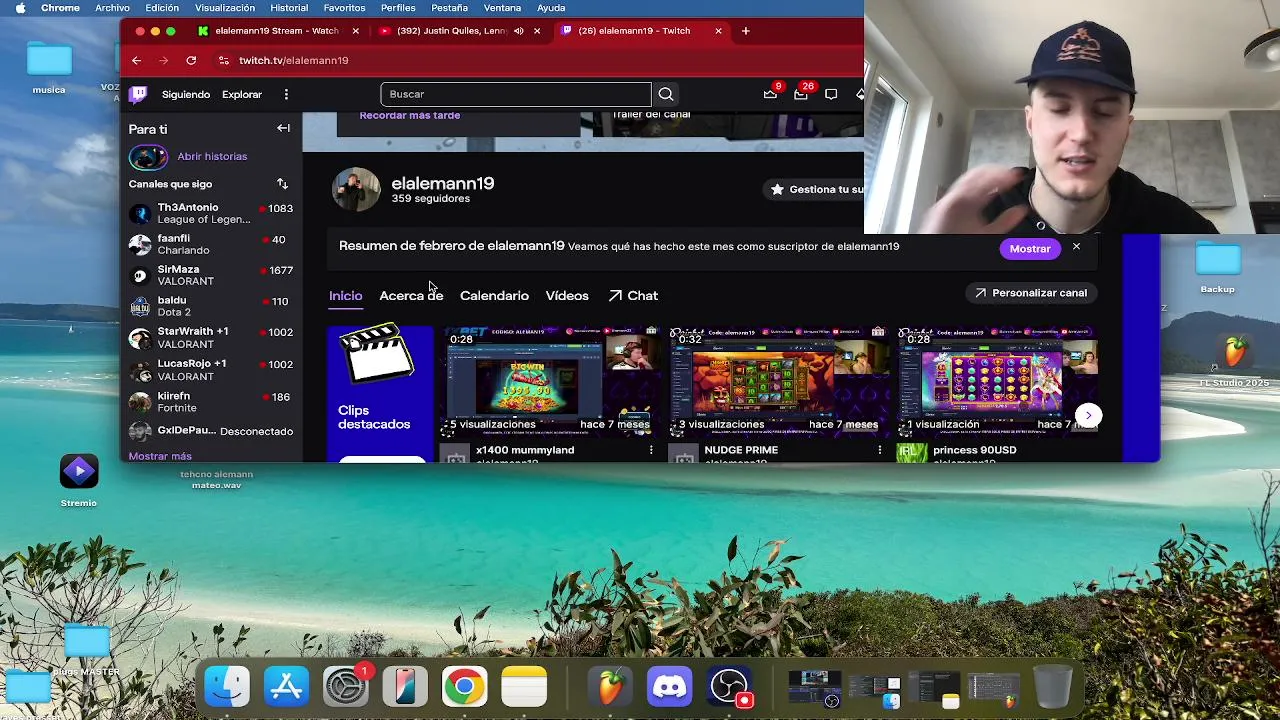1280x720 pixels.
Task: Click Abrir historias
Action: pos(212,156)
